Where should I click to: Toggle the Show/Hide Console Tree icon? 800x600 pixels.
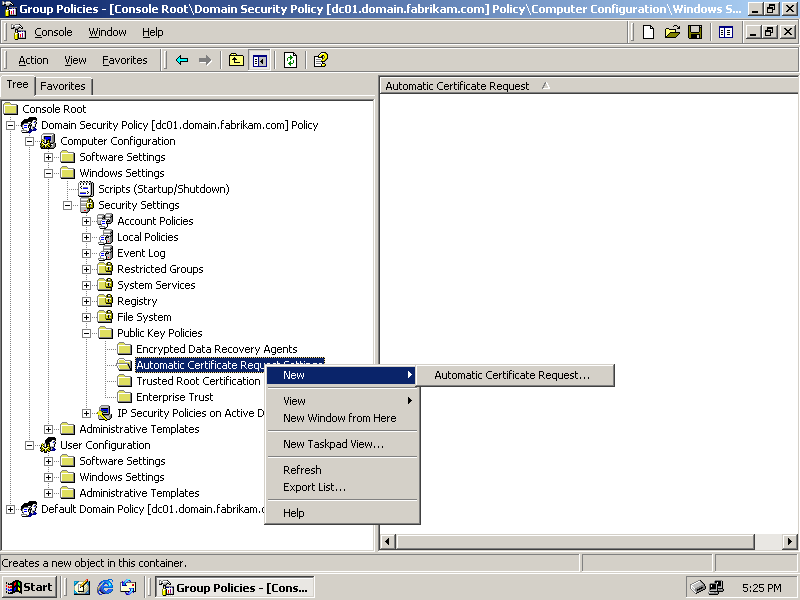tap(260, 60)
